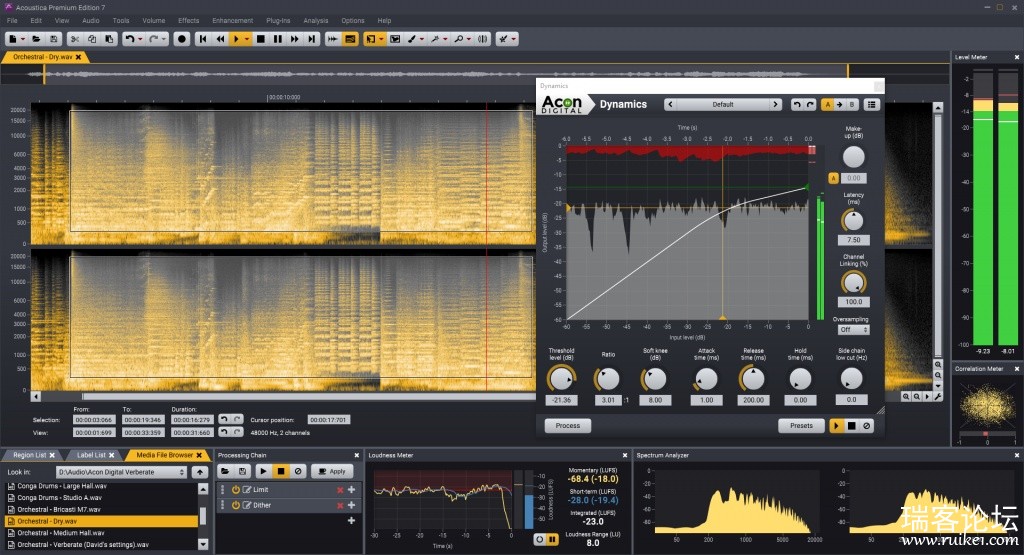
Task: Pause playback with main toolbar Pause button
Action: click(x=278, y=39)
